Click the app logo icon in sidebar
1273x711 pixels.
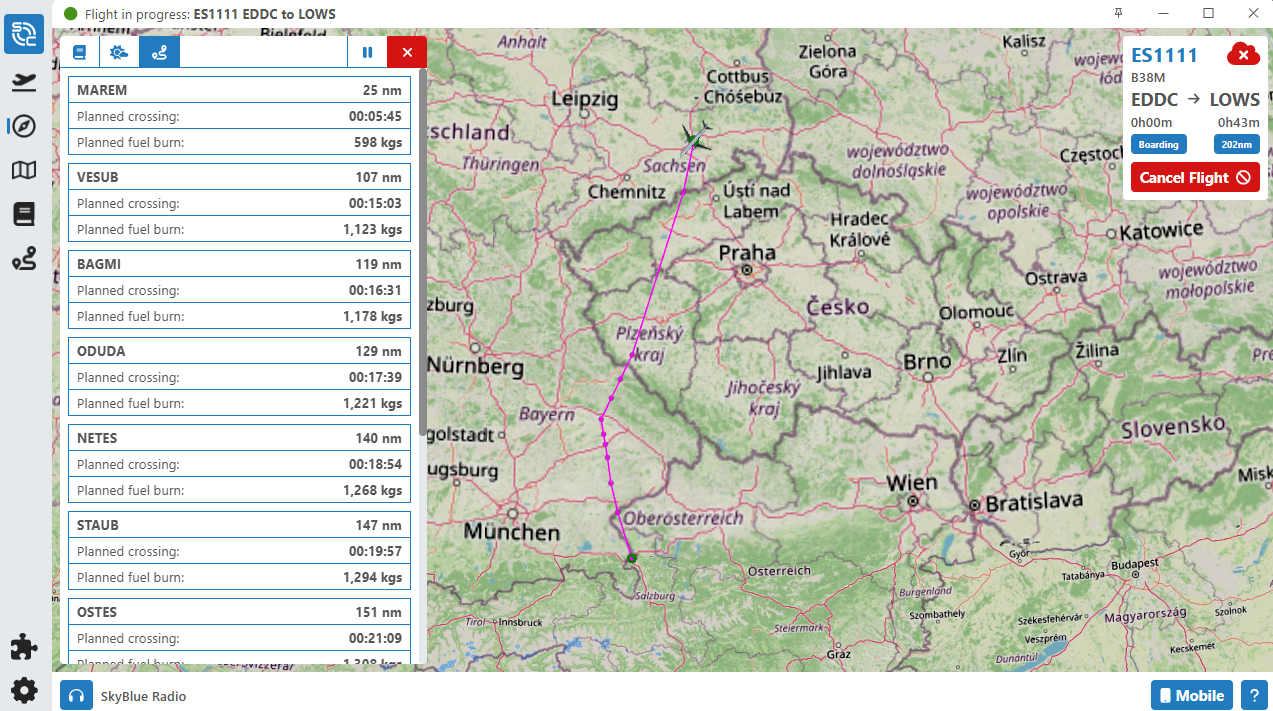tap(24, 34)
